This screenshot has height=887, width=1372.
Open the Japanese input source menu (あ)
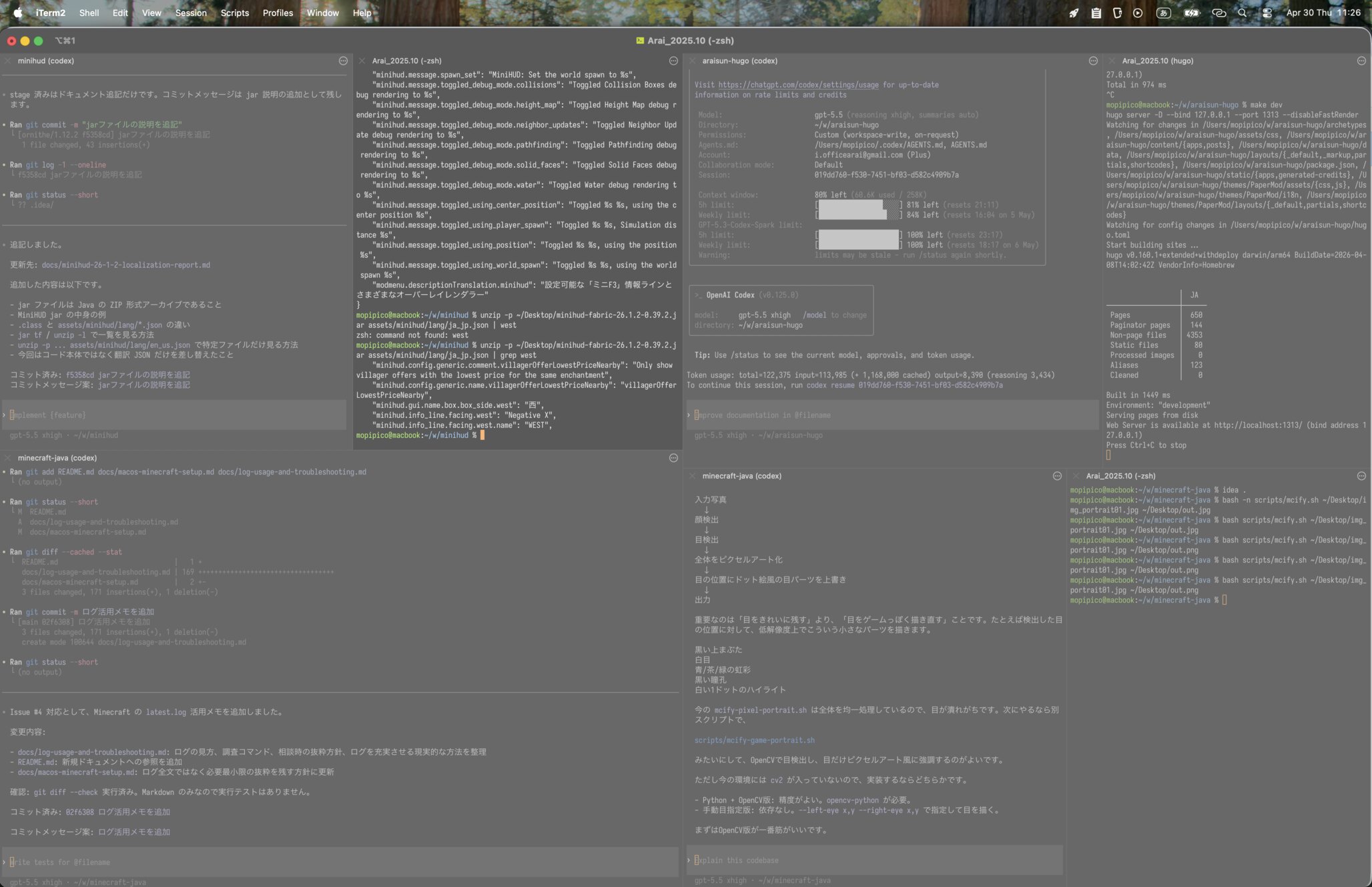click(1164, 13)
